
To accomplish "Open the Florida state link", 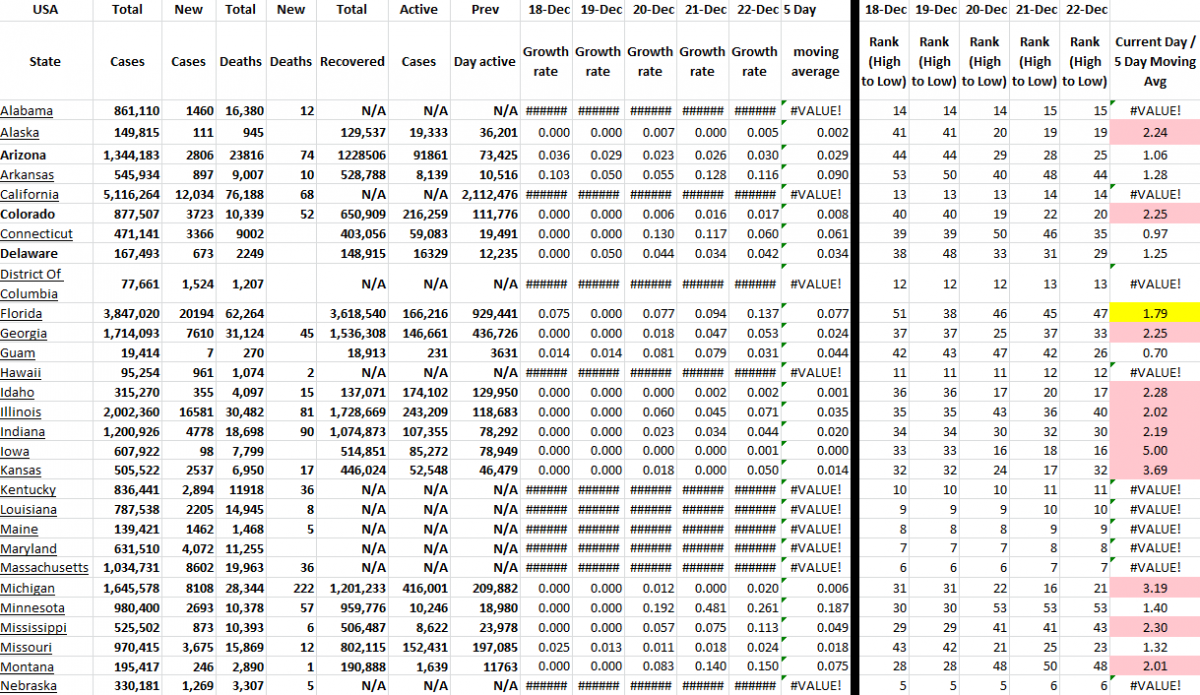I will [x=25, y=313].
